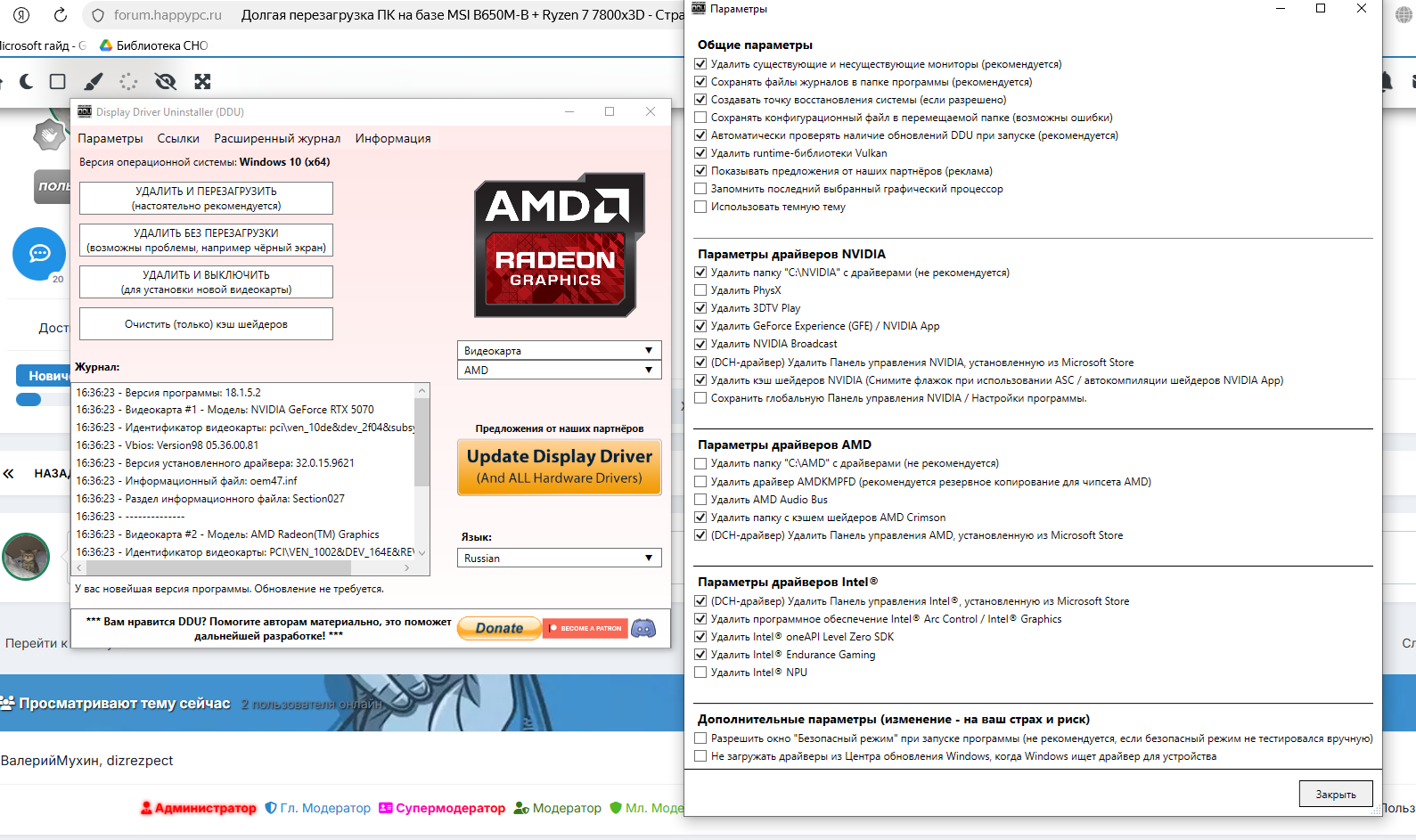Open the Russian language dropdown
The height and width of the screenshot is (840, 1416).
click(x=559, y=559)
